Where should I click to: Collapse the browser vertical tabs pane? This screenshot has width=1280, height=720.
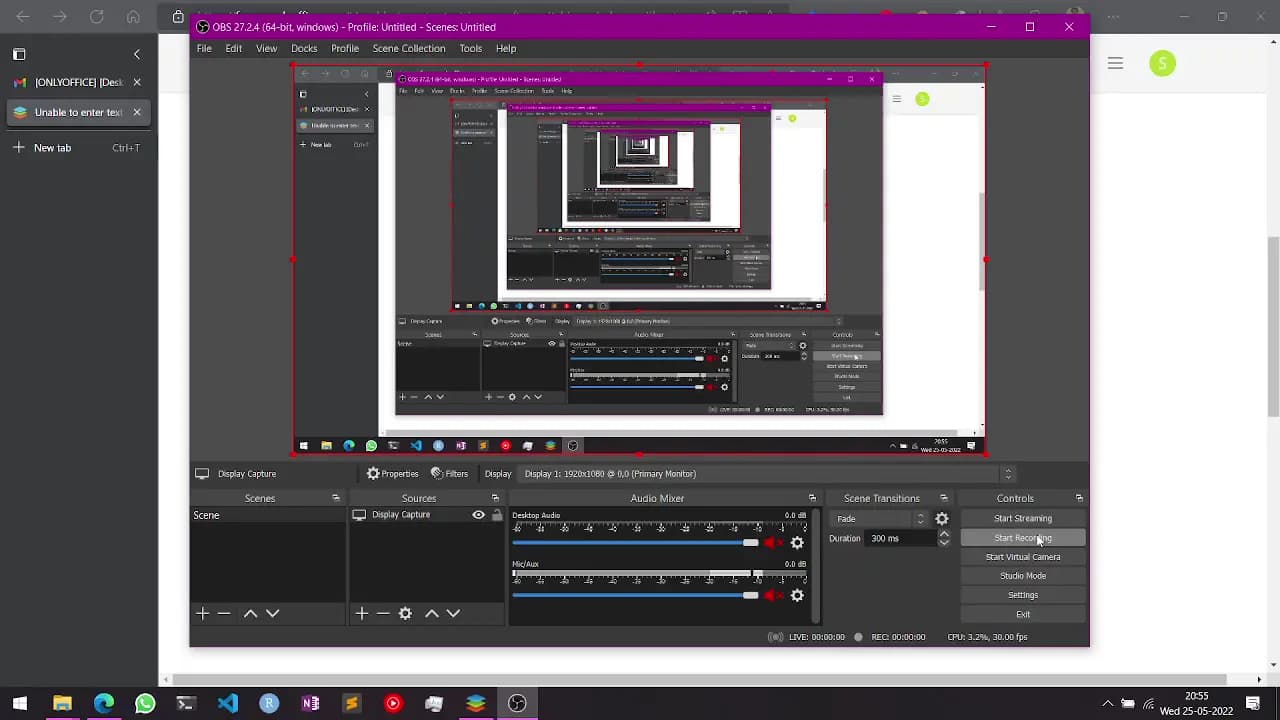point(137,54)
